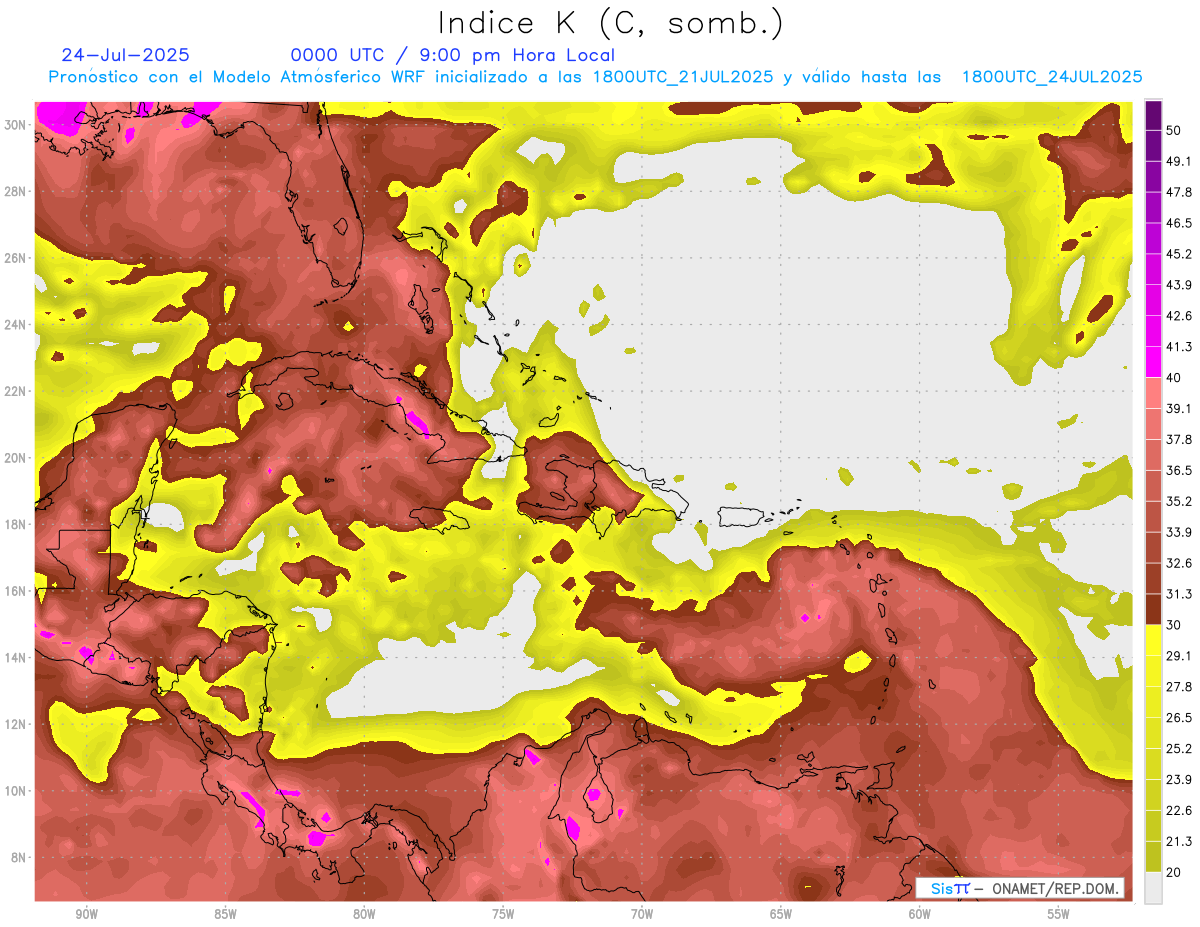Click colorbar value '49.1'
1200x927 pixels.
(1179, 161)
